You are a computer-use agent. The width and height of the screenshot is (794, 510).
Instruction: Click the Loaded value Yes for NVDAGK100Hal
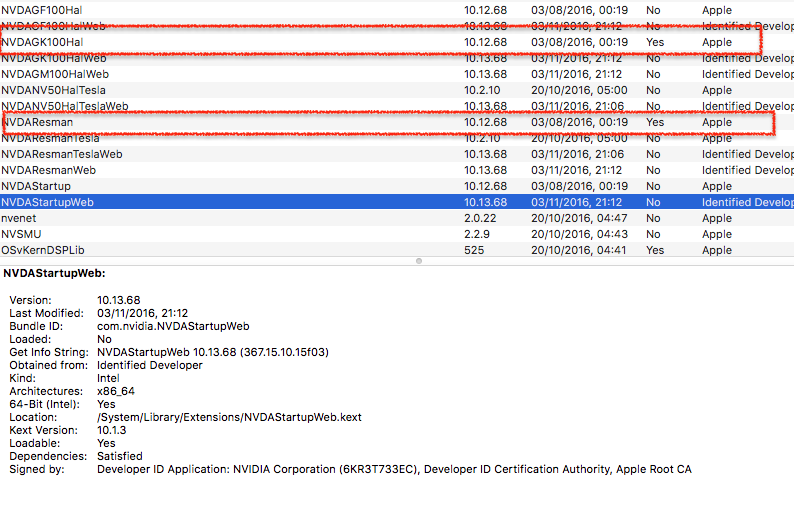pos(655,42)
